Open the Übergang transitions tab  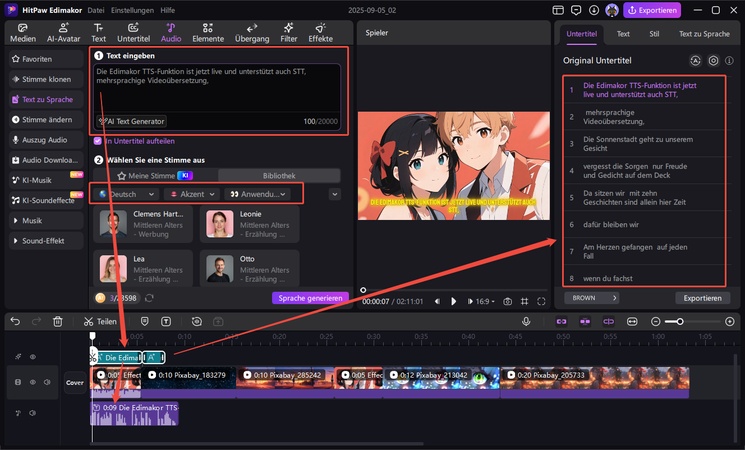click(x=252, y=33)
